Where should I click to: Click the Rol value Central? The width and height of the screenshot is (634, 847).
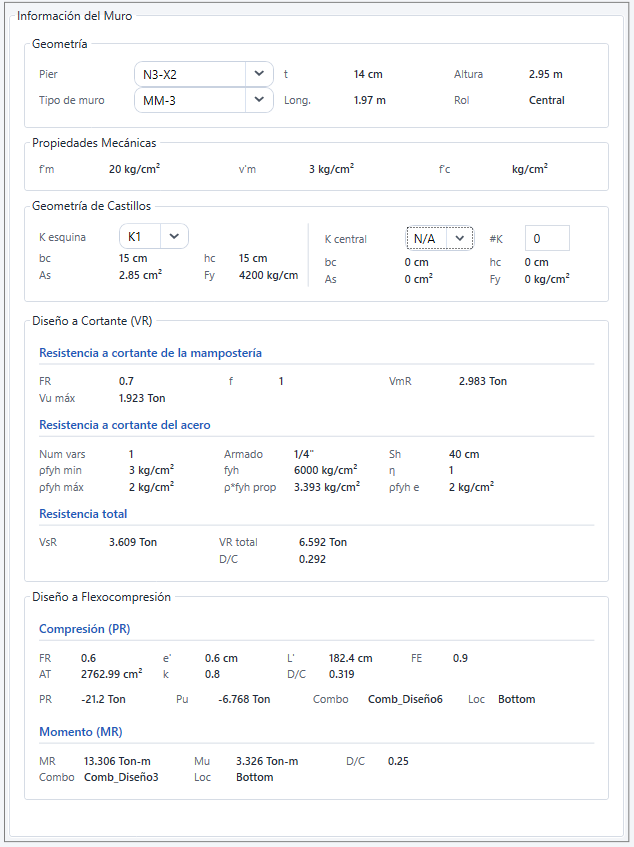[546, 100]
